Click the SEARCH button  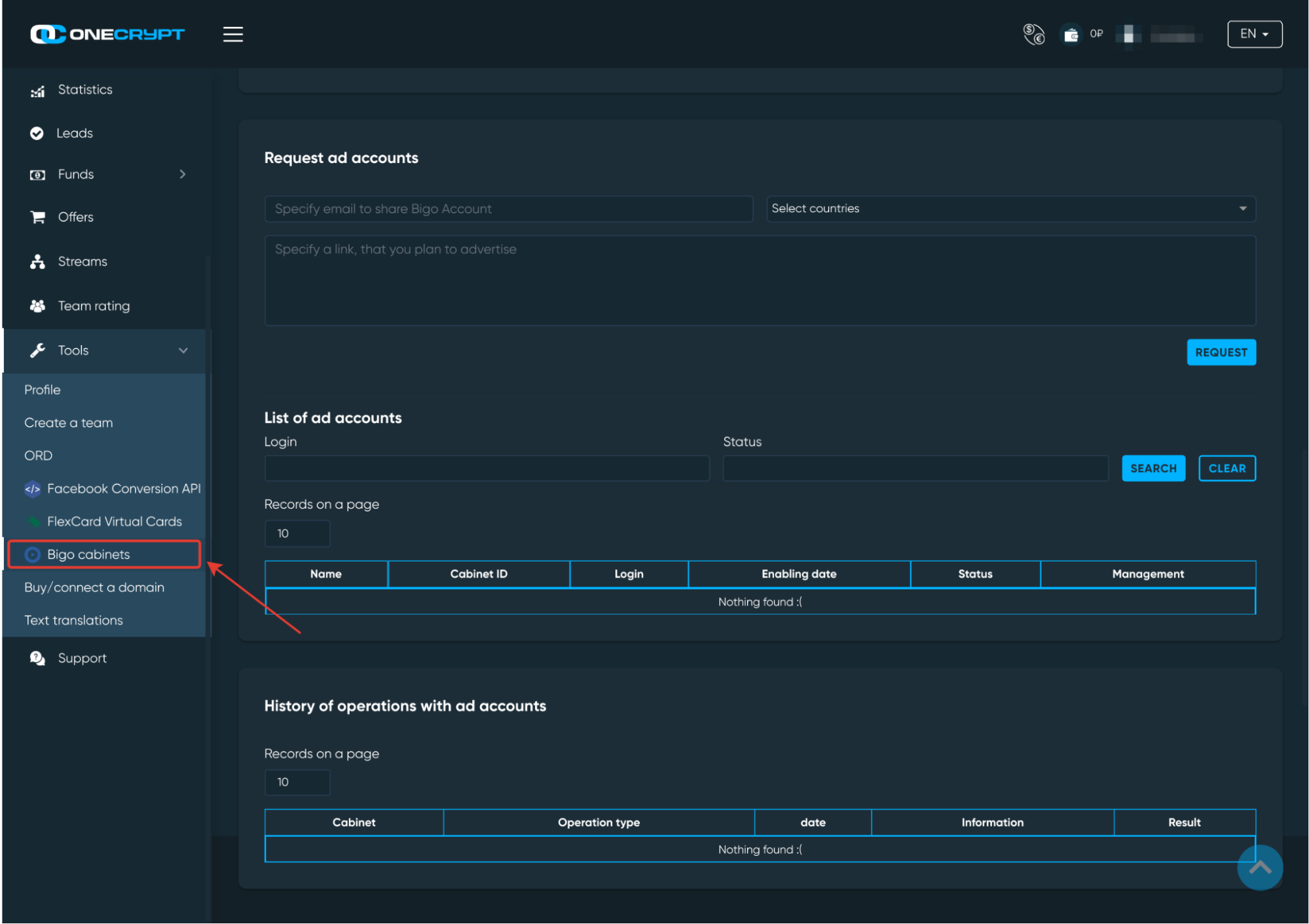coord(1153,468)
